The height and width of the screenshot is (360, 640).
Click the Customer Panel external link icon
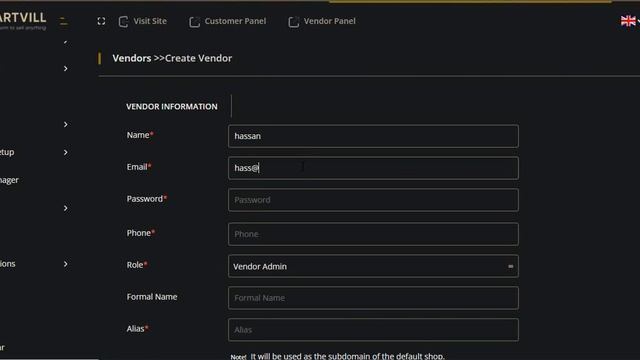(194, 22)
